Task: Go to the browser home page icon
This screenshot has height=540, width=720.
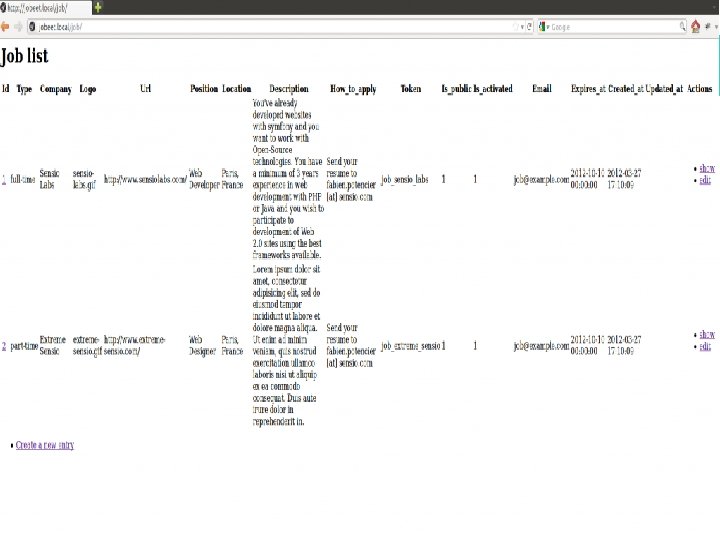Action: [695, 27]
